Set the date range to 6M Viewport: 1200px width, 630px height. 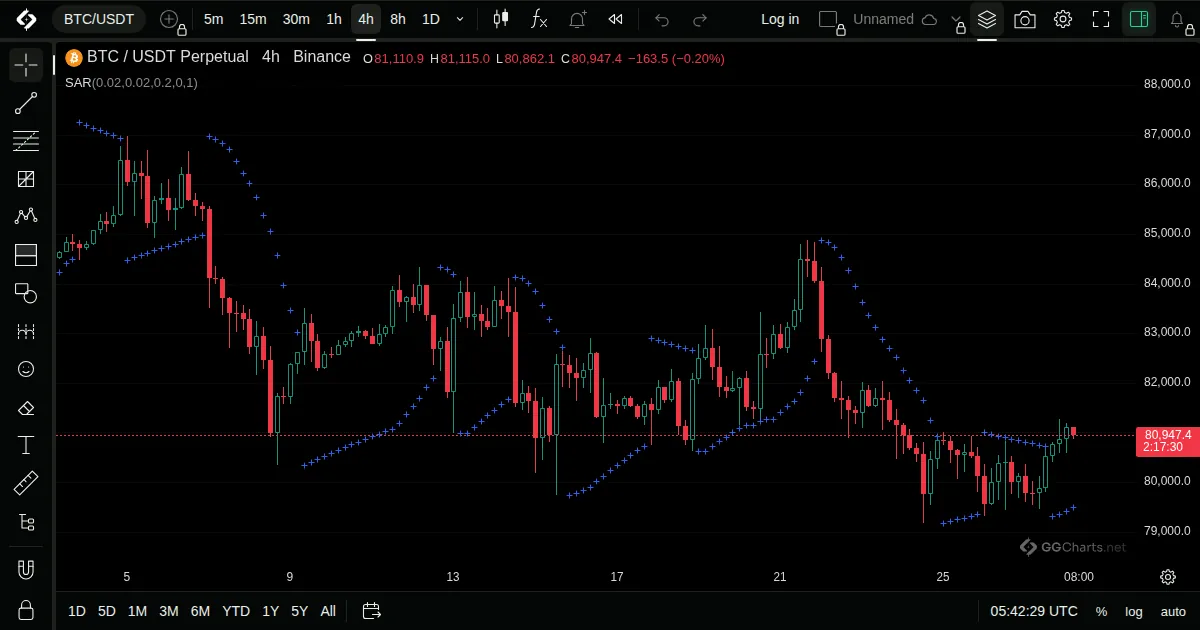click(200, 611)
